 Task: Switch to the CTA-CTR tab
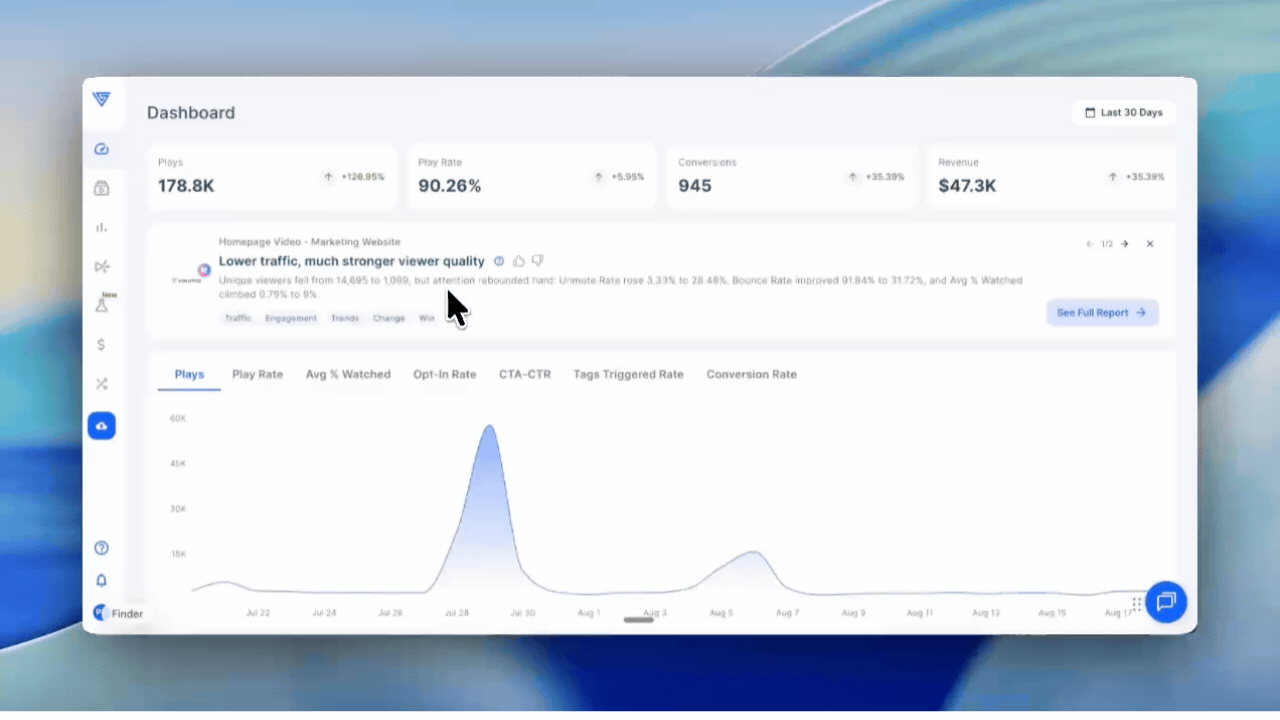click(x=525, y=374)
